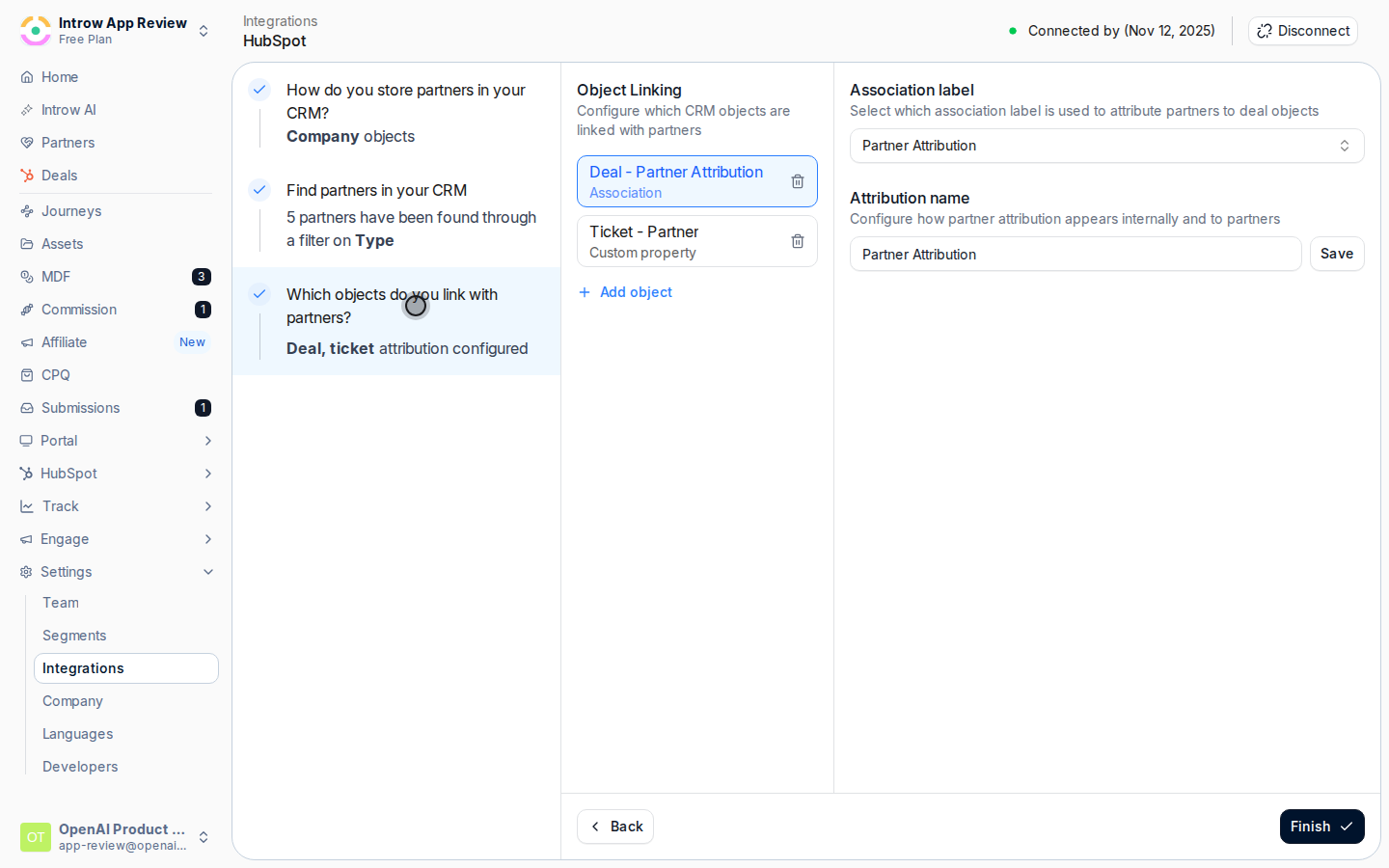1389x868 pixels.
Task: Click the Track chart icon
Action: [27, 506]
